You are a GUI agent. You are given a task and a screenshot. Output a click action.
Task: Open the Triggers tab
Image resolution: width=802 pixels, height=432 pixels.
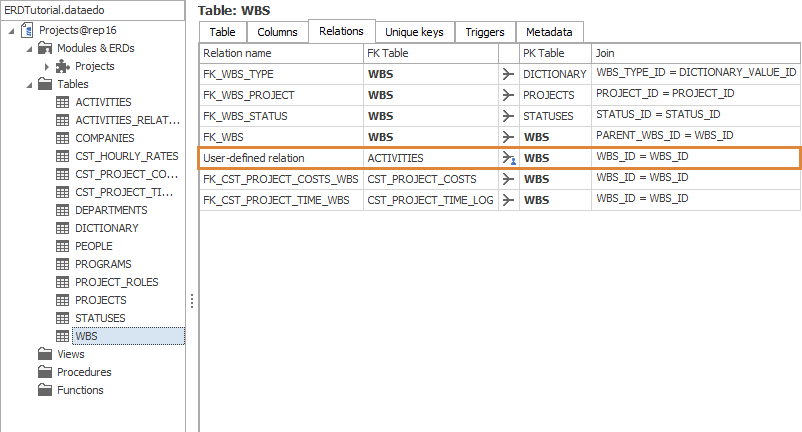[485, 32]
